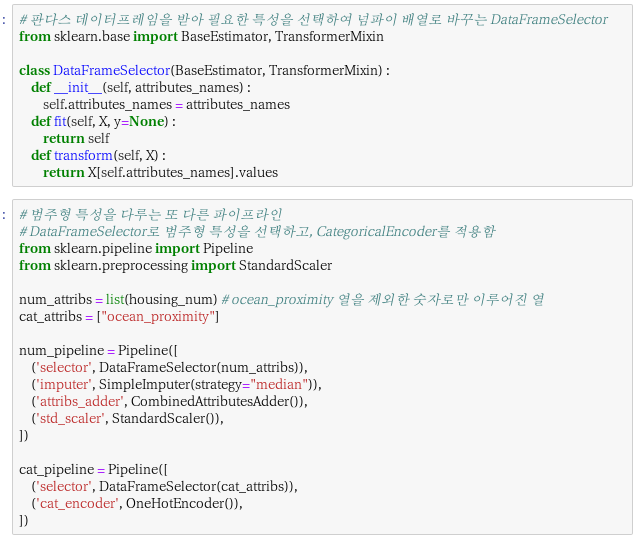Click the 'cat_pipeline = Pipeline([' line
This screenshot has height=543, width=642.
pos(93,469)
